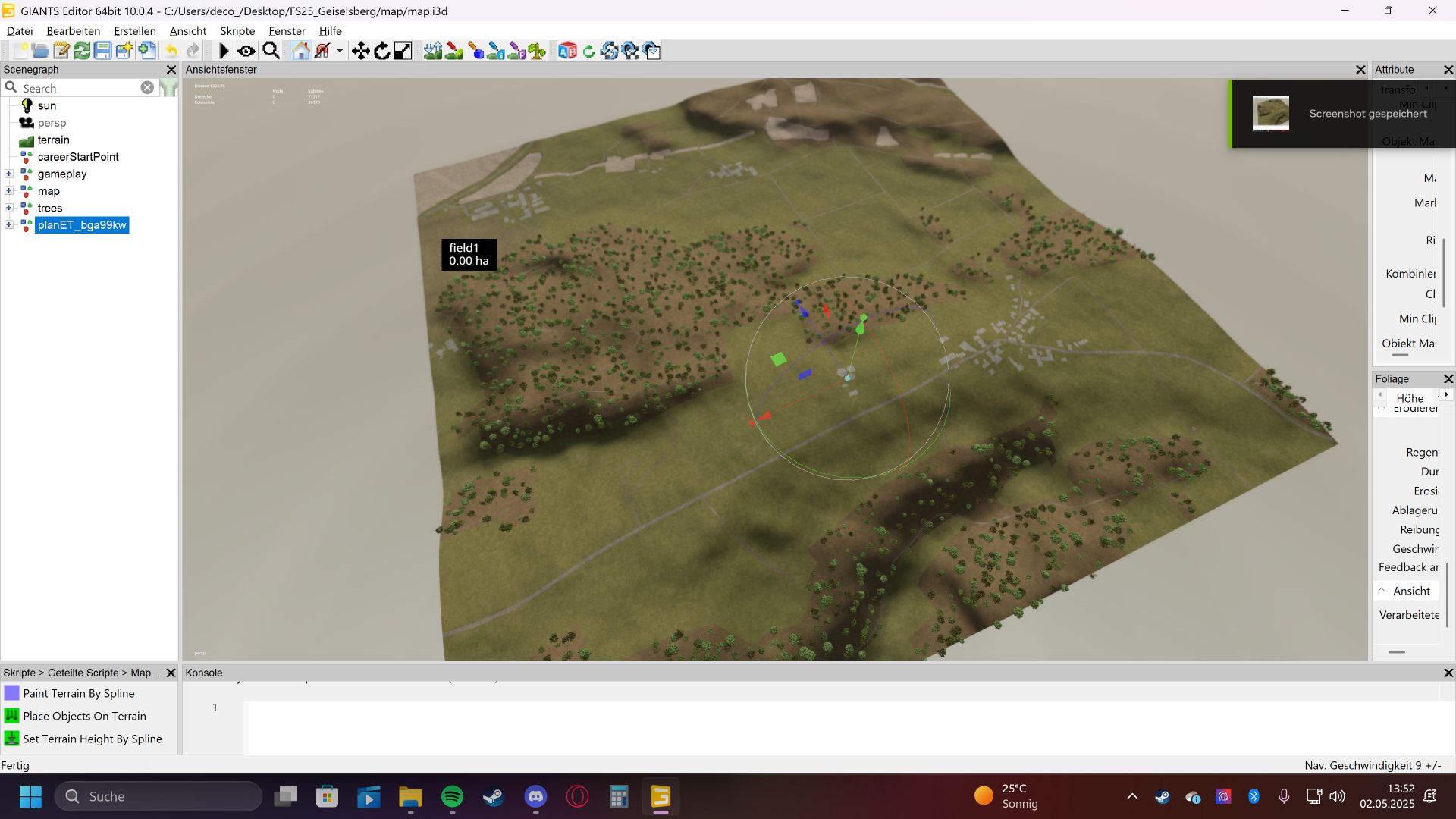Activate the terrain sculpt mode icon
Viewport: 1456px width, 819px height.
(x=433, y=51)
